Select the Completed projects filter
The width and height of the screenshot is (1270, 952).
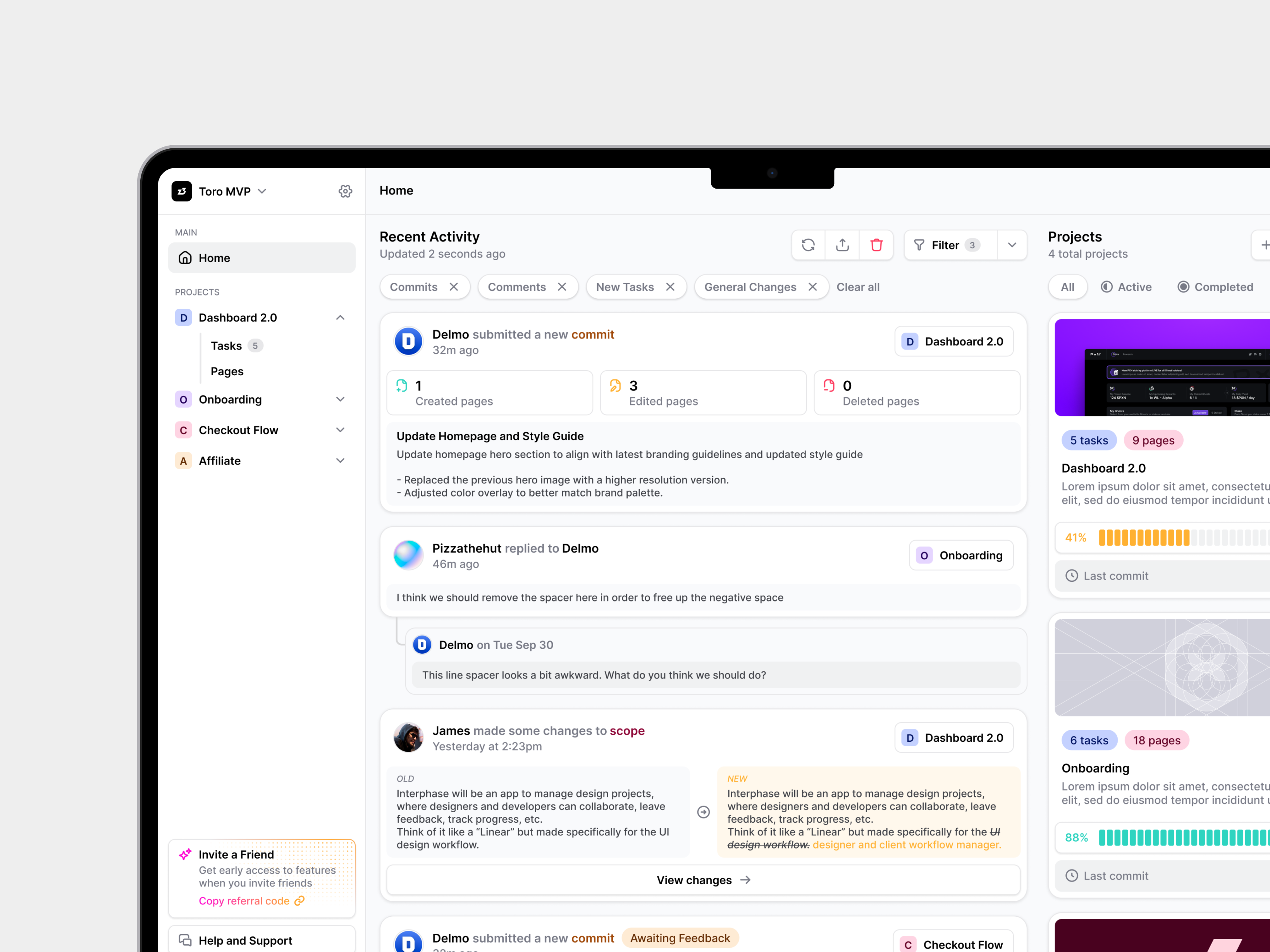[x=1215, y=287]
